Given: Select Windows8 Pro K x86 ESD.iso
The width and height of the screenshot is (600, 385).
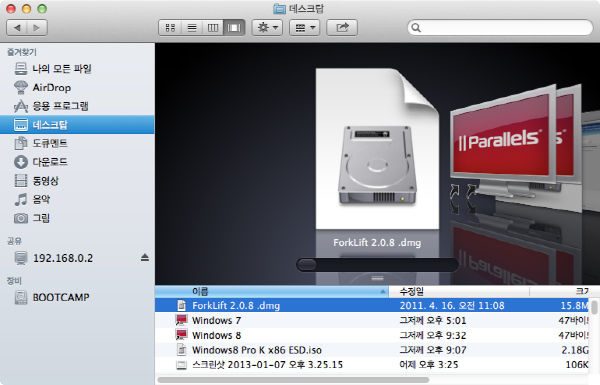Looking at the screenshot, I should click(372, 350).
